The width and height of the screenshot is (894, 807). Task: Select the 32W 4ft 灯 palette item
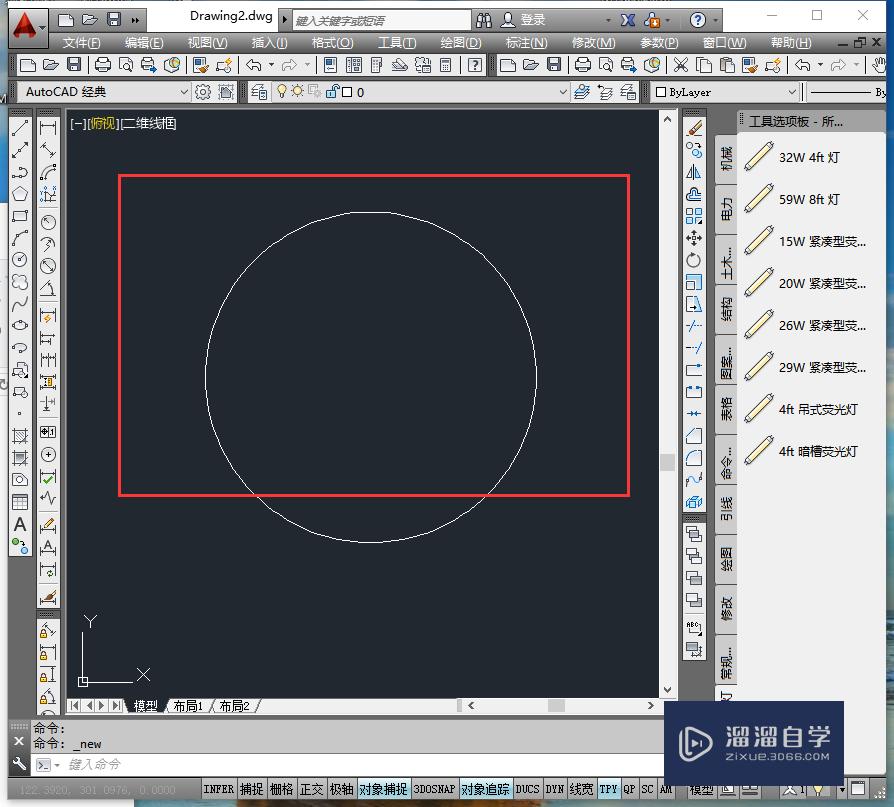coord(810,157)
